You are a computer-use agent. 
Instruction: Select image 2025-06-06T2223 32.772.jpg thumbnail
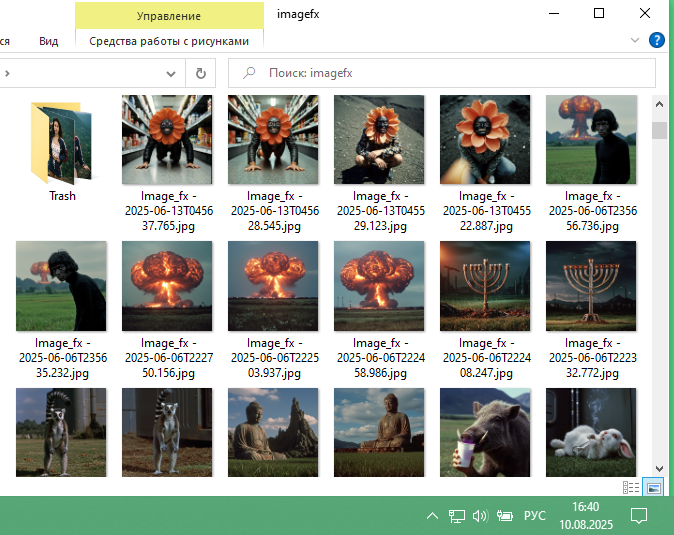click(x=591, y=286)
